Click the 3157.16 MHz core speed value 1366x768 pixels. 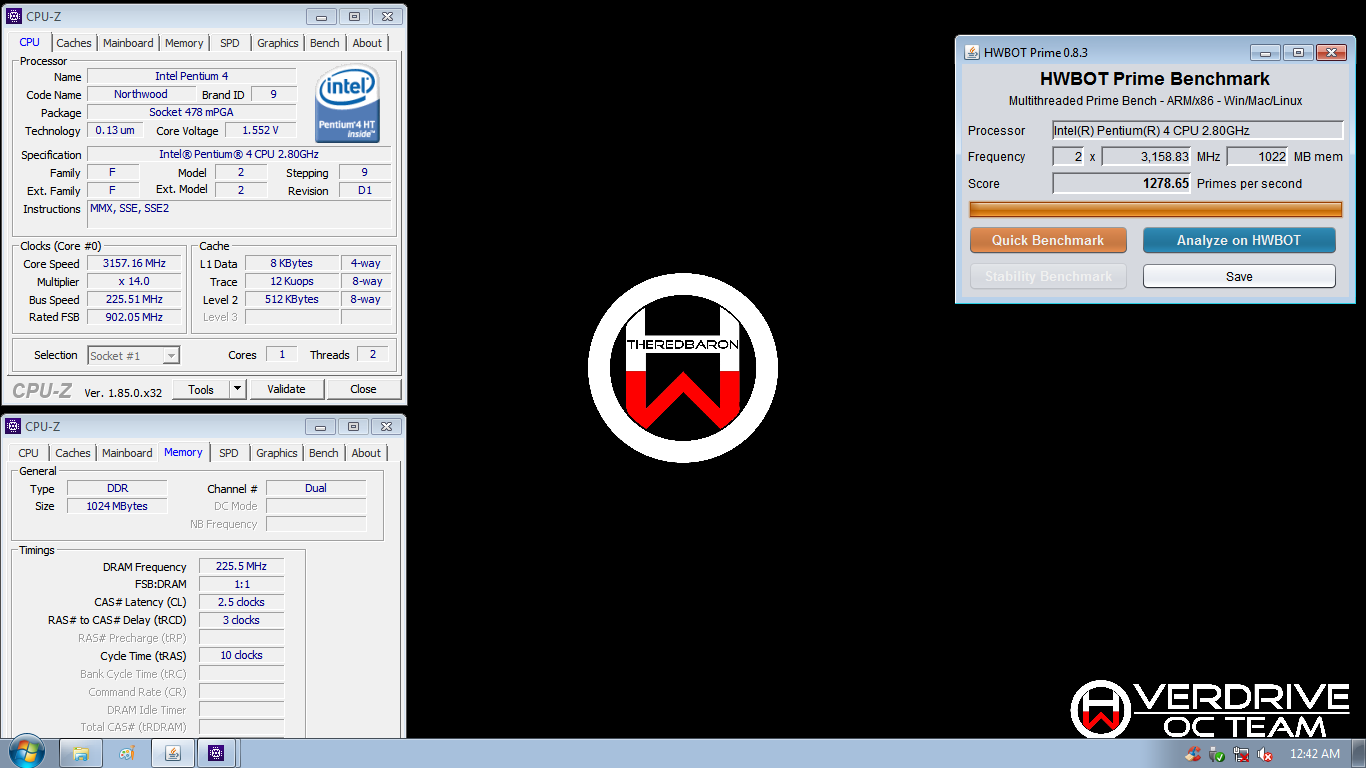click(x=135, y=263)
